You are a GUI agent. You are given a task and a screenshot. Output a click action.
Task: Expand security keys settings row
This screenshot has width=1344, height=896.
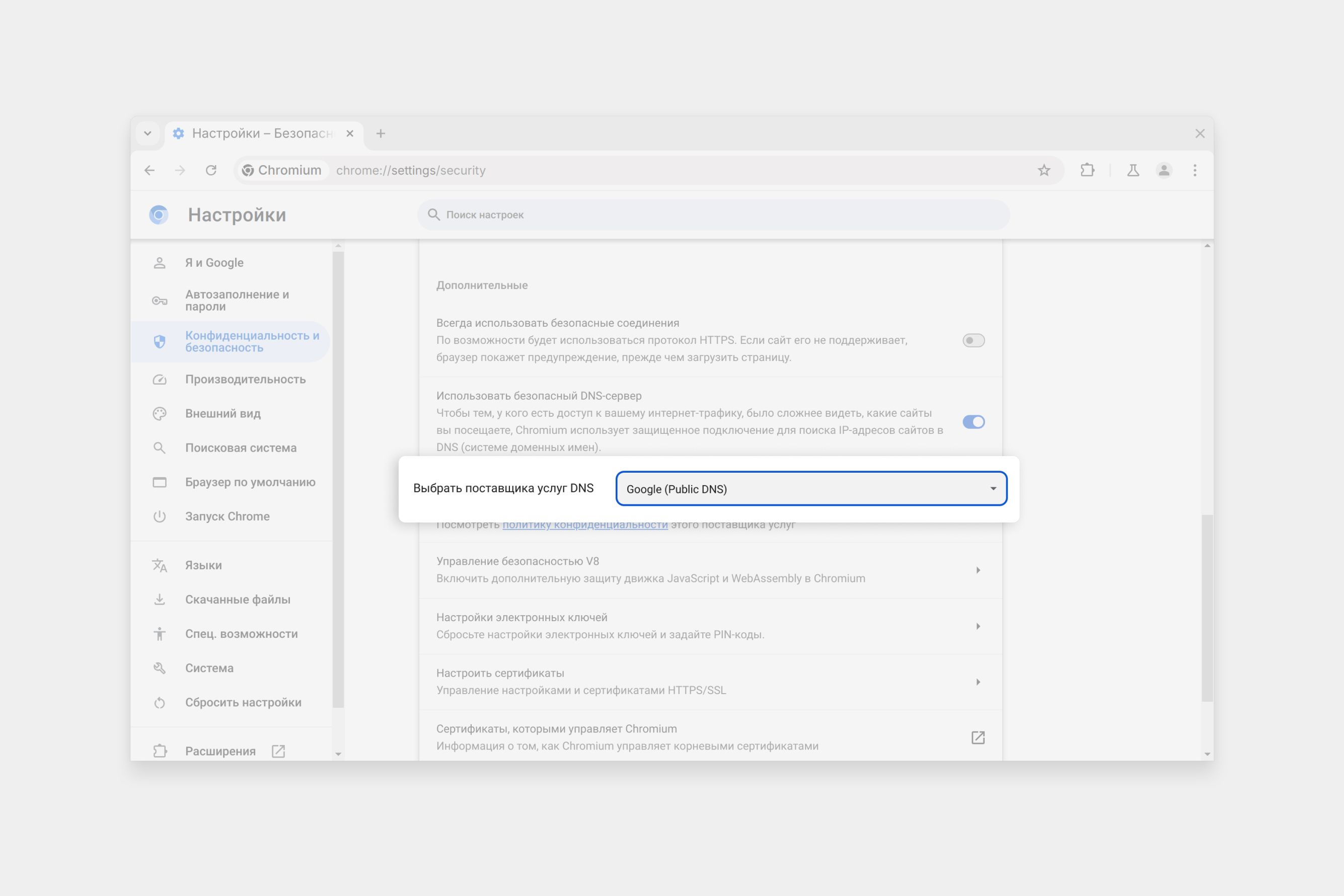point(978,626)
